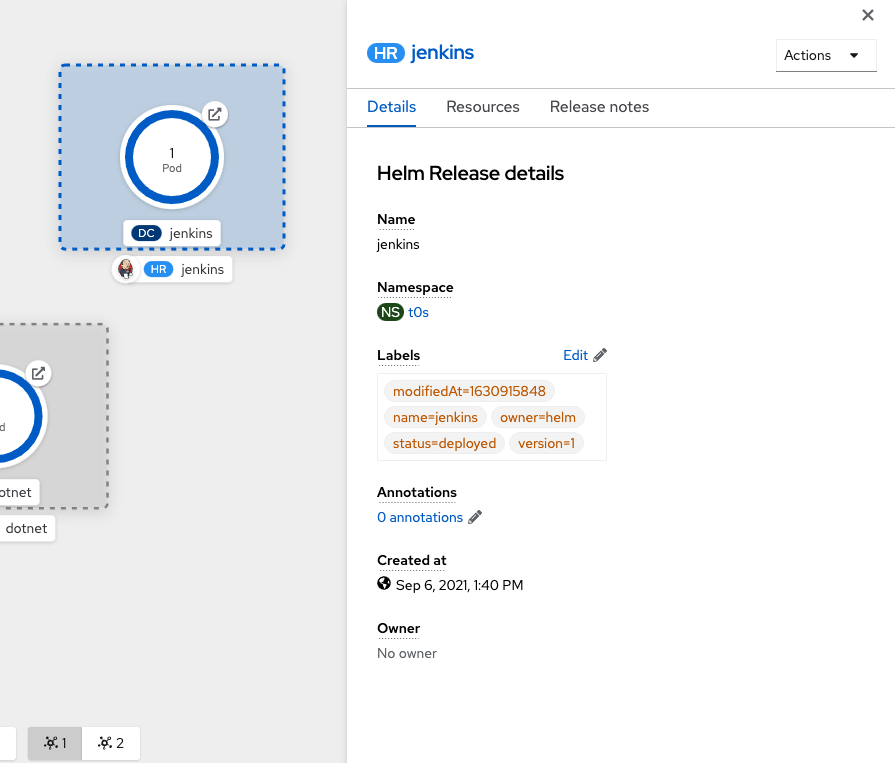The width and height of the screenshot is (895, 763).
Task: Click the pencil icon beside 0 annotations
Action: click(475, 517)
